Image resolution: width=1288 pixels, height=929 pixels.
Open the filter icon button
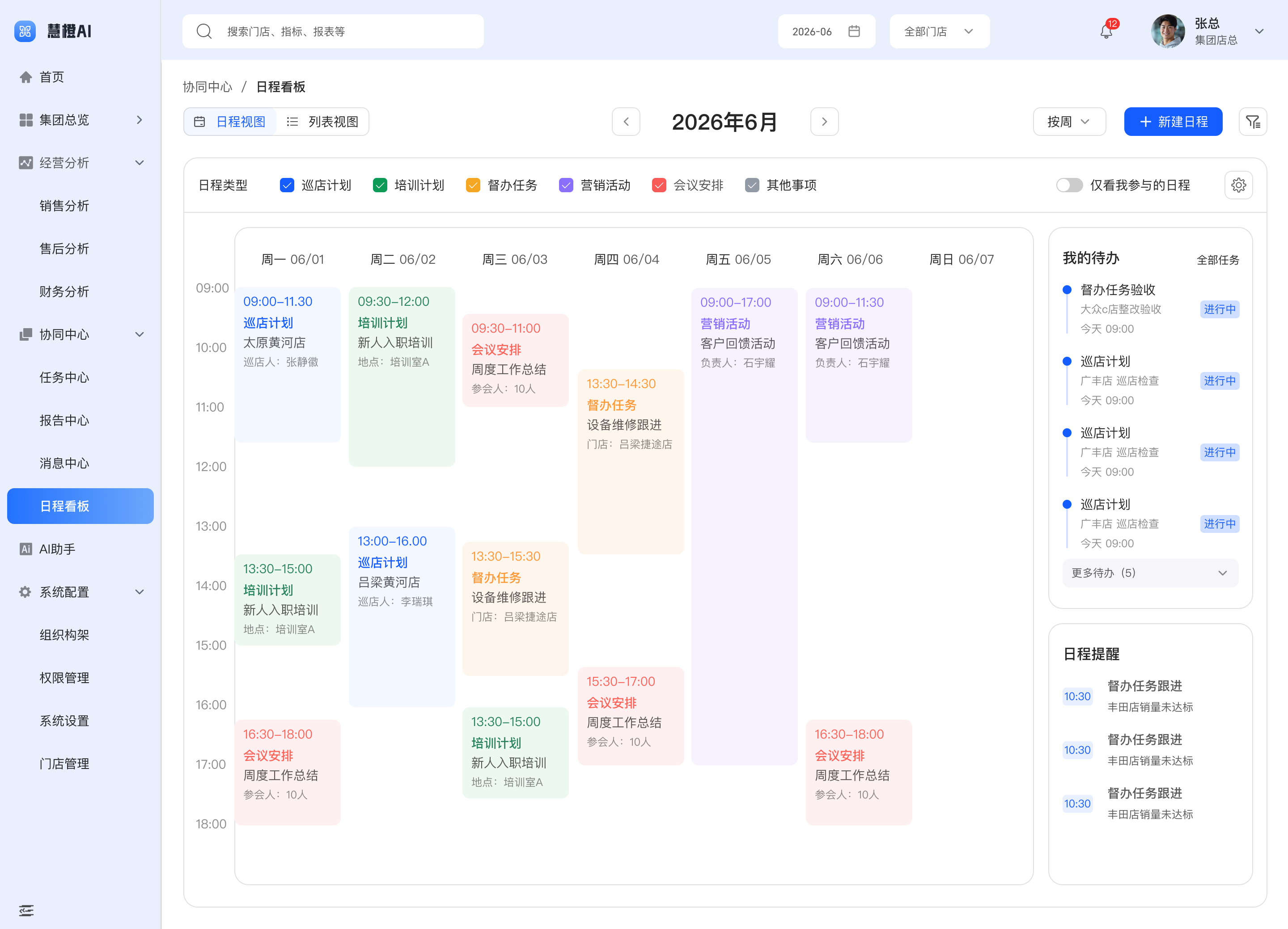coord(1252,122)
